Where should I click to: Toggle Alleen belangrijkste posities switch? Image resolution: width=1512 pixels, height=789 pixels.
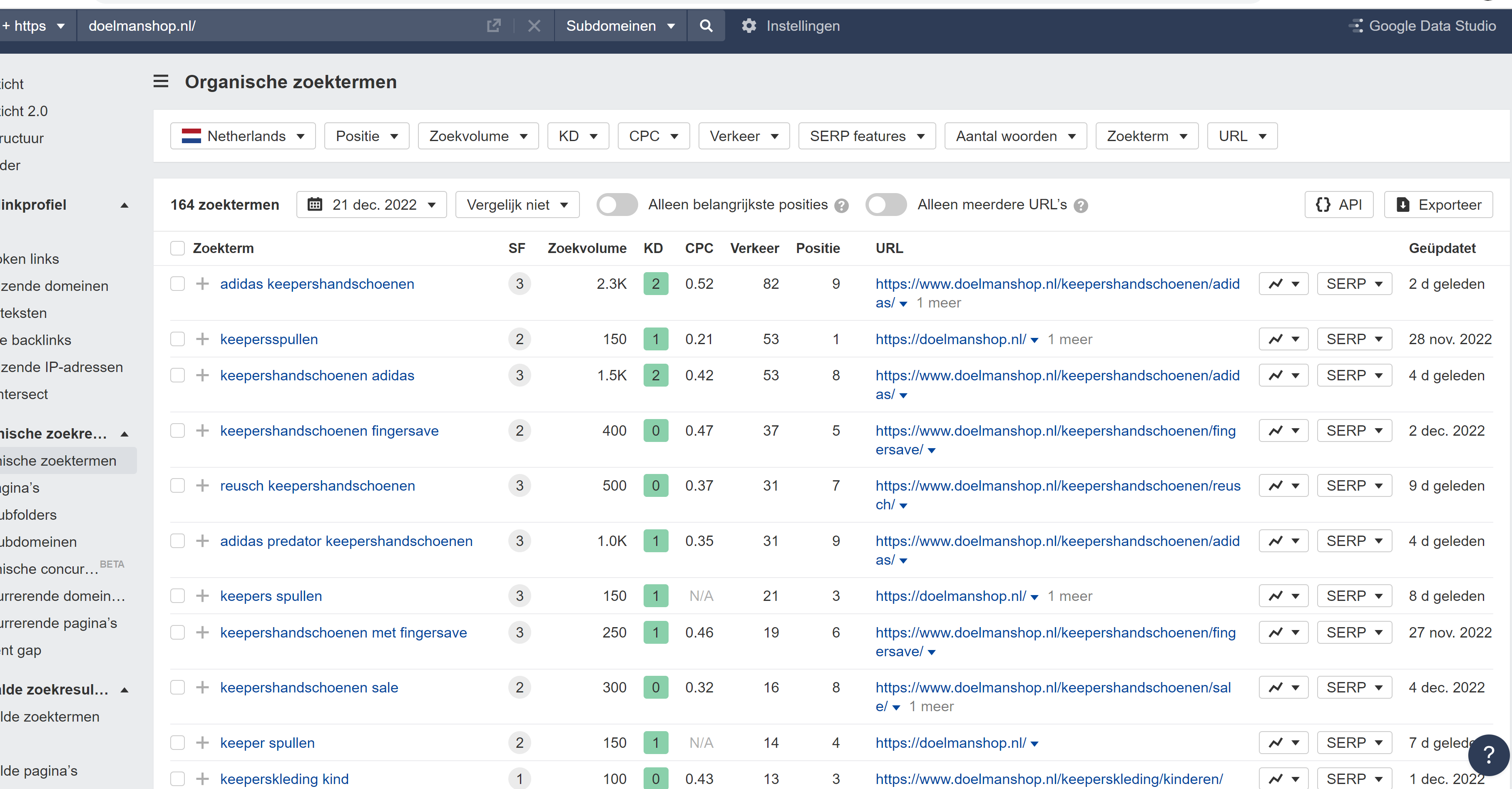pos(617,205)
